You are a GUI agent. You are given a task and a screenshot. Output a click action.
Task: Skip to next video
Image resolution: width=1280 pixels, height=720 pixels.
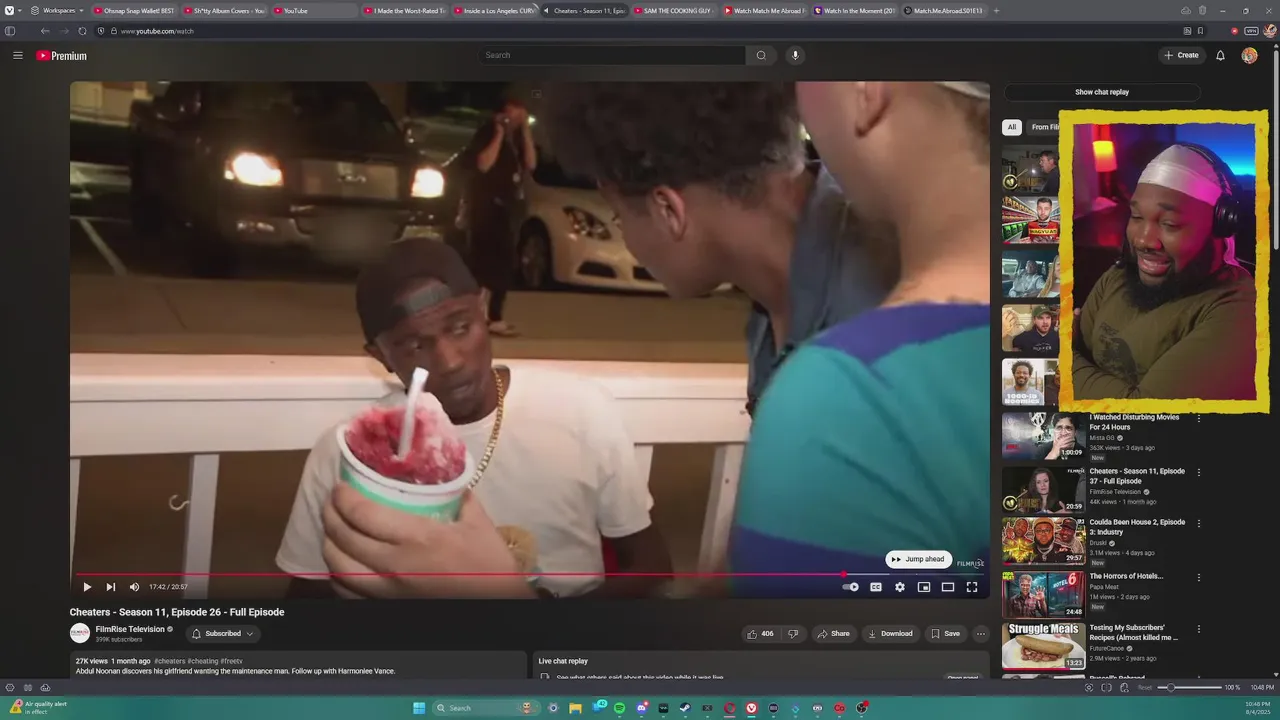(111, 587)
